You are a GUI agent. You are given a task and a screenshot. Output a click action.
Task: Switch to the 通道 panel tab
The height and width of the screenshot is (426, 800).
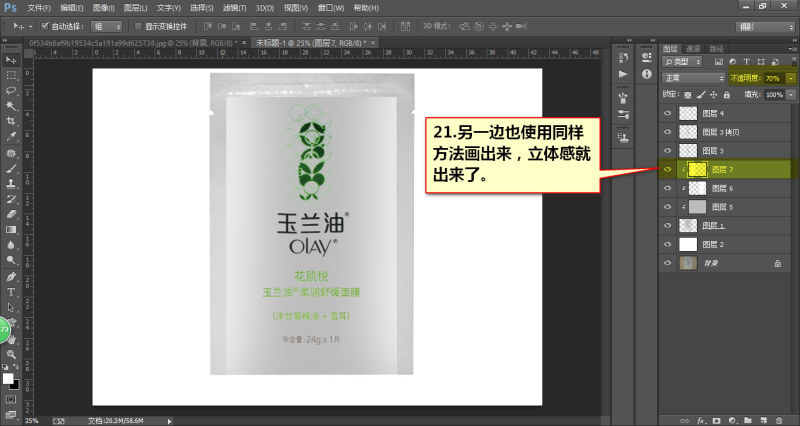point(693,48)
